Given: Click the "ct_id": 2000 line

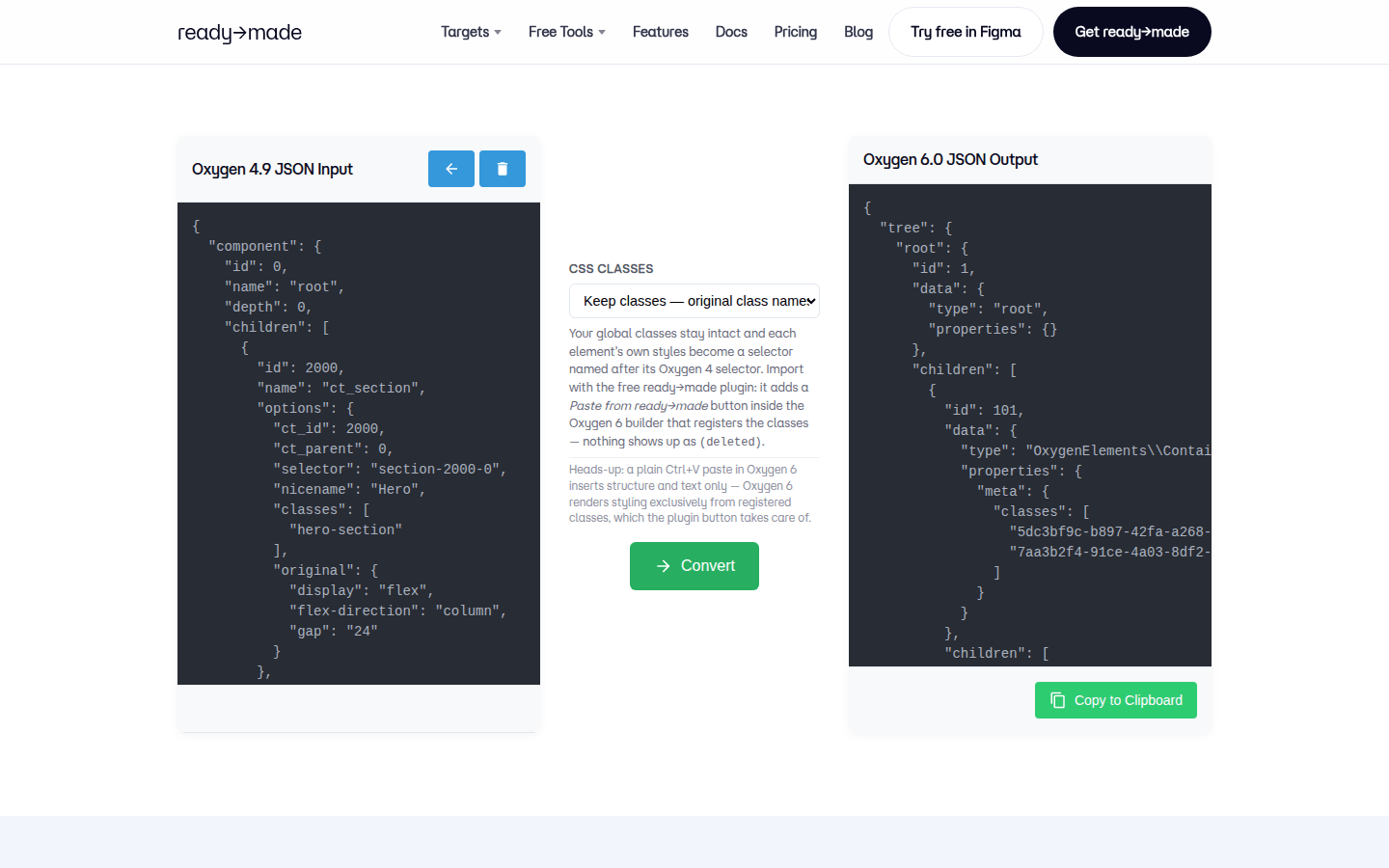Looking at the screenshot, I should tap(329, 428).
